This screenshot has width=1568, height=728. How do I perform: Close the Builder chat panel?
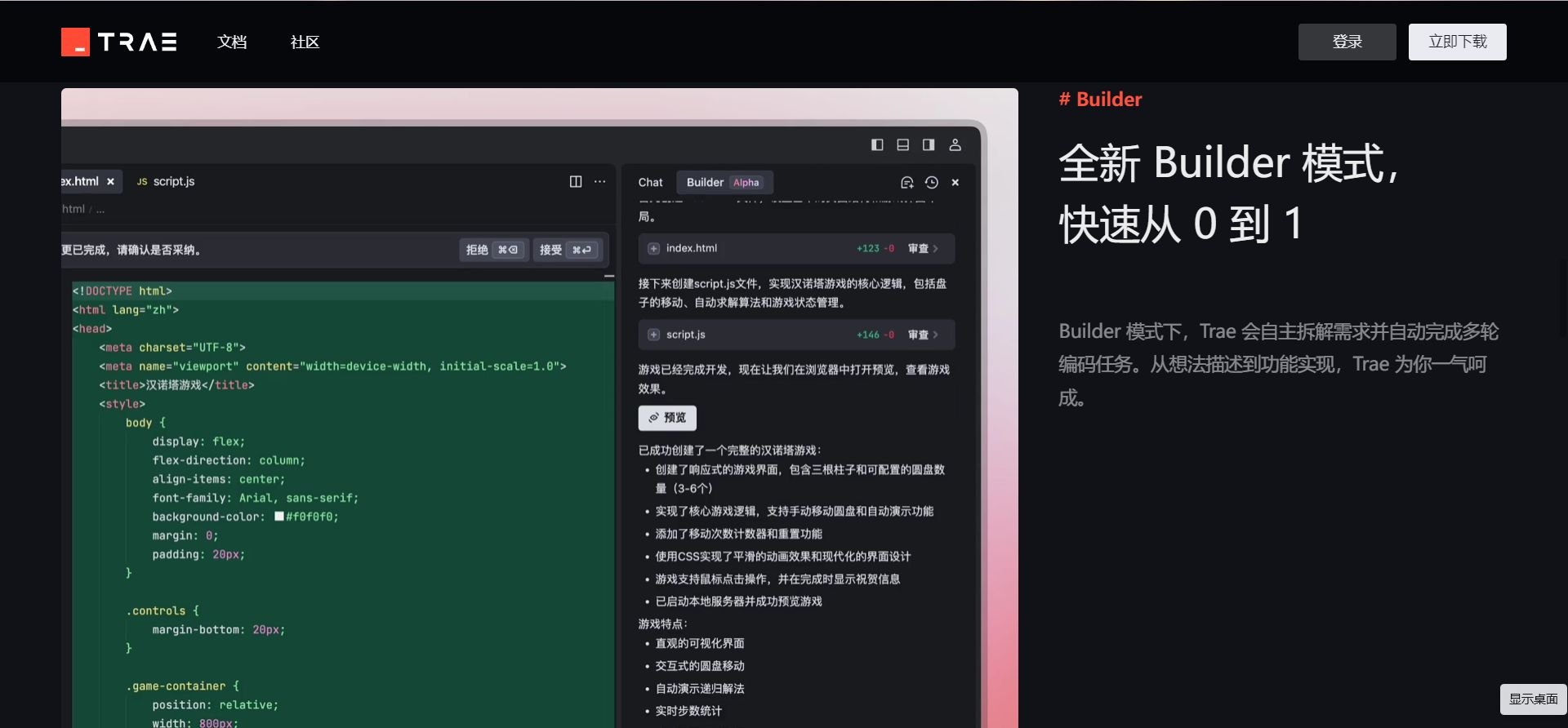pos(955,183)
